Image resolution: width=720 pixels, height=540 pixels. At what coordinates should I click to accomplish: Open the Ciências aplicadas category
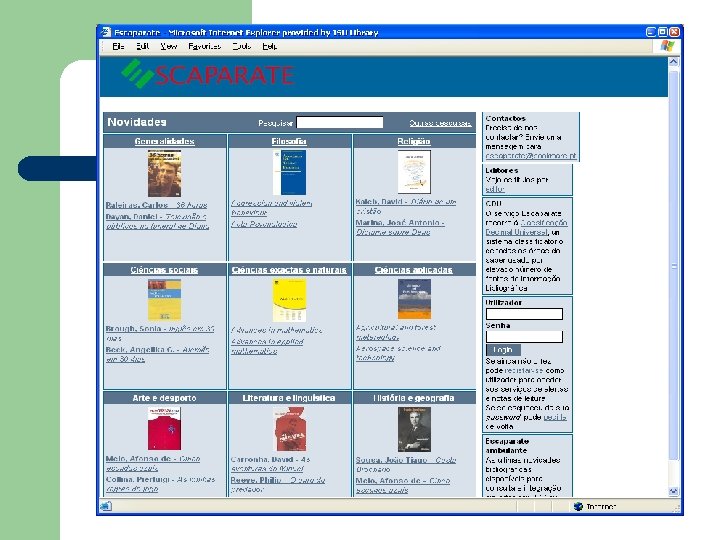coord(414,270)
